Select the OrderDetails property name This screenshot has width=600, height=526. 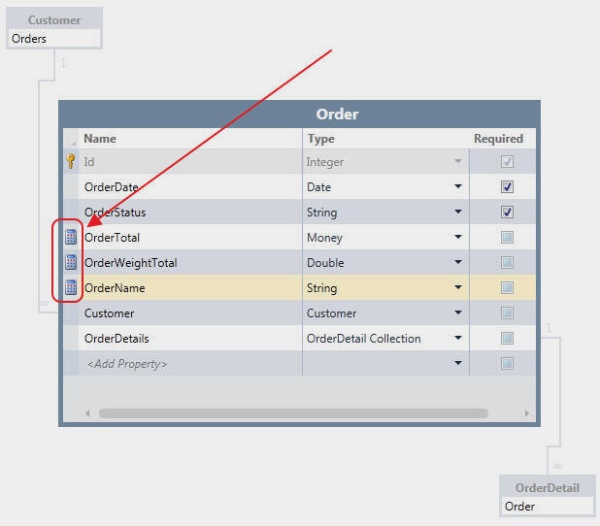pyautogui.click(x=116, y=339)
